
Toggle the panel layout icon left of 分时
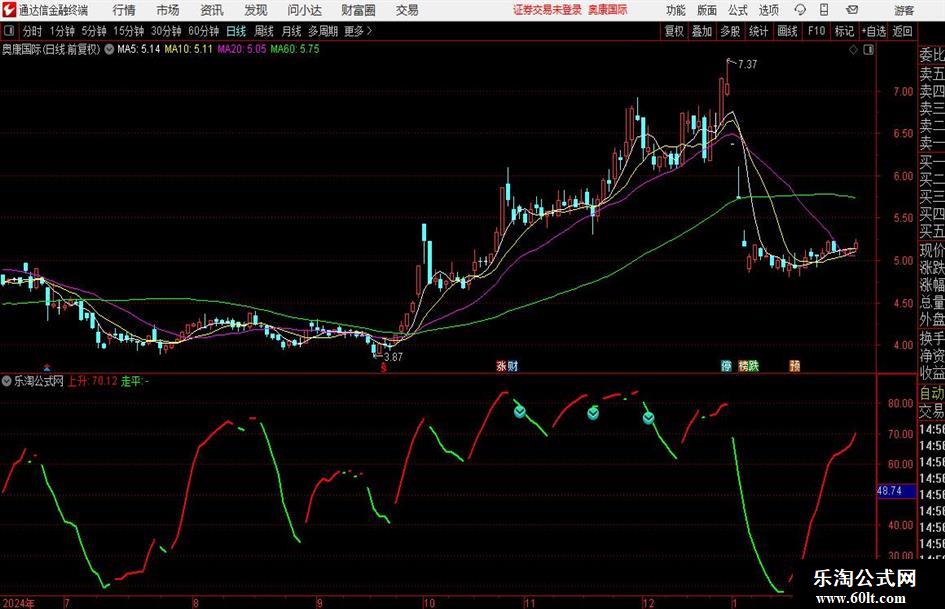click(x=9, y=31)
